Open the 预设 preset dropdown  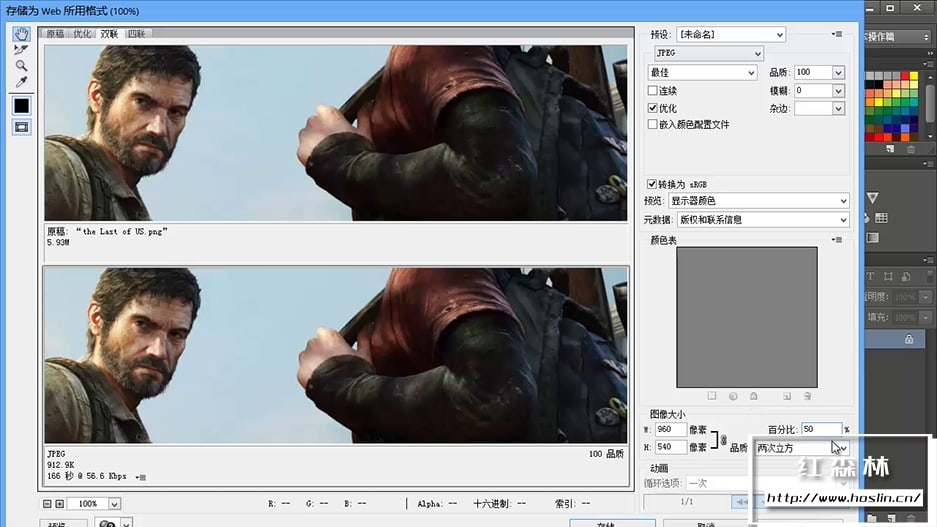click(731, 35)
